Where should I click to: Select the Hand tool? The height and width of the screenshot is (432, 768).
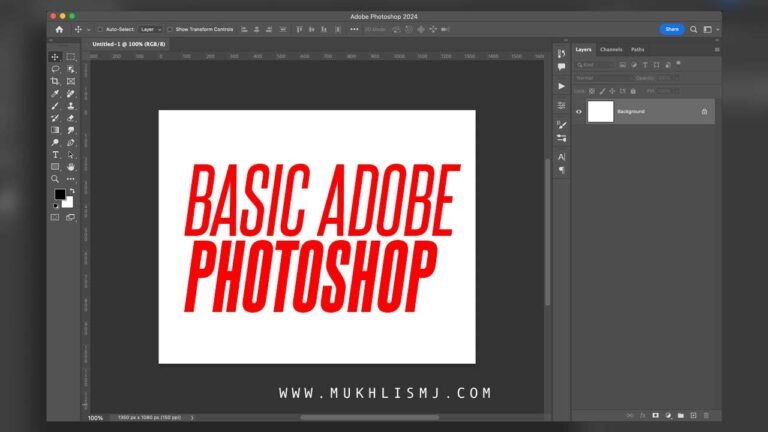point(71,167)
